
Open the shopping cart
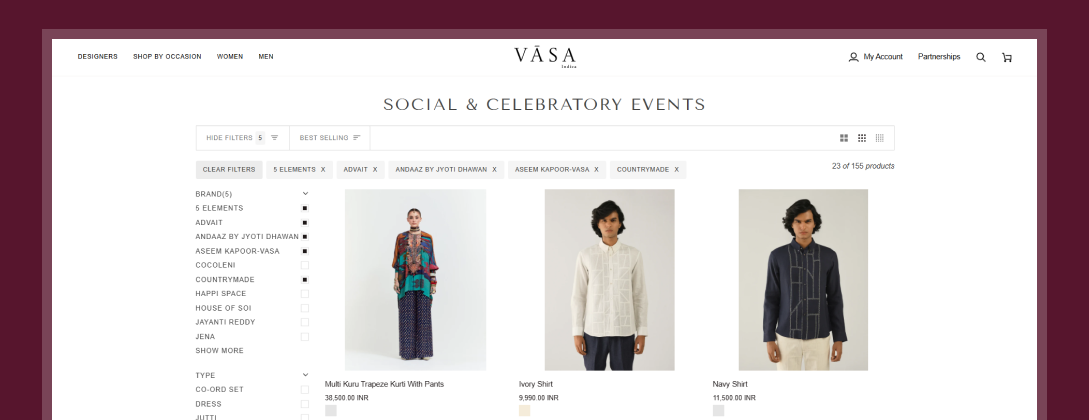[1007, 57]
